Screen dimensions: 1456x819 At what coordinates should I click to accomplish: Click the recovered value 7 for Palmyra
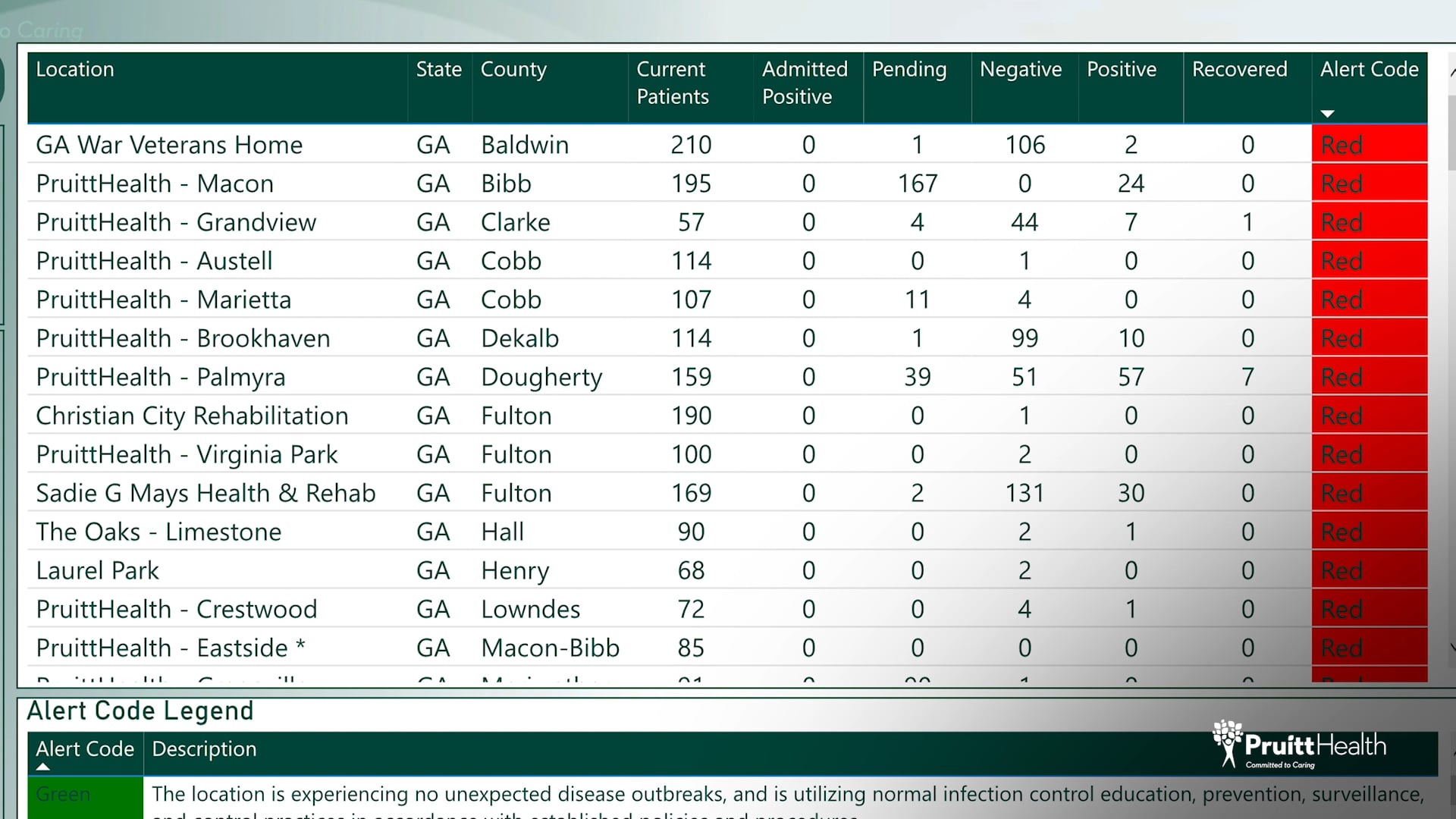1247,377
